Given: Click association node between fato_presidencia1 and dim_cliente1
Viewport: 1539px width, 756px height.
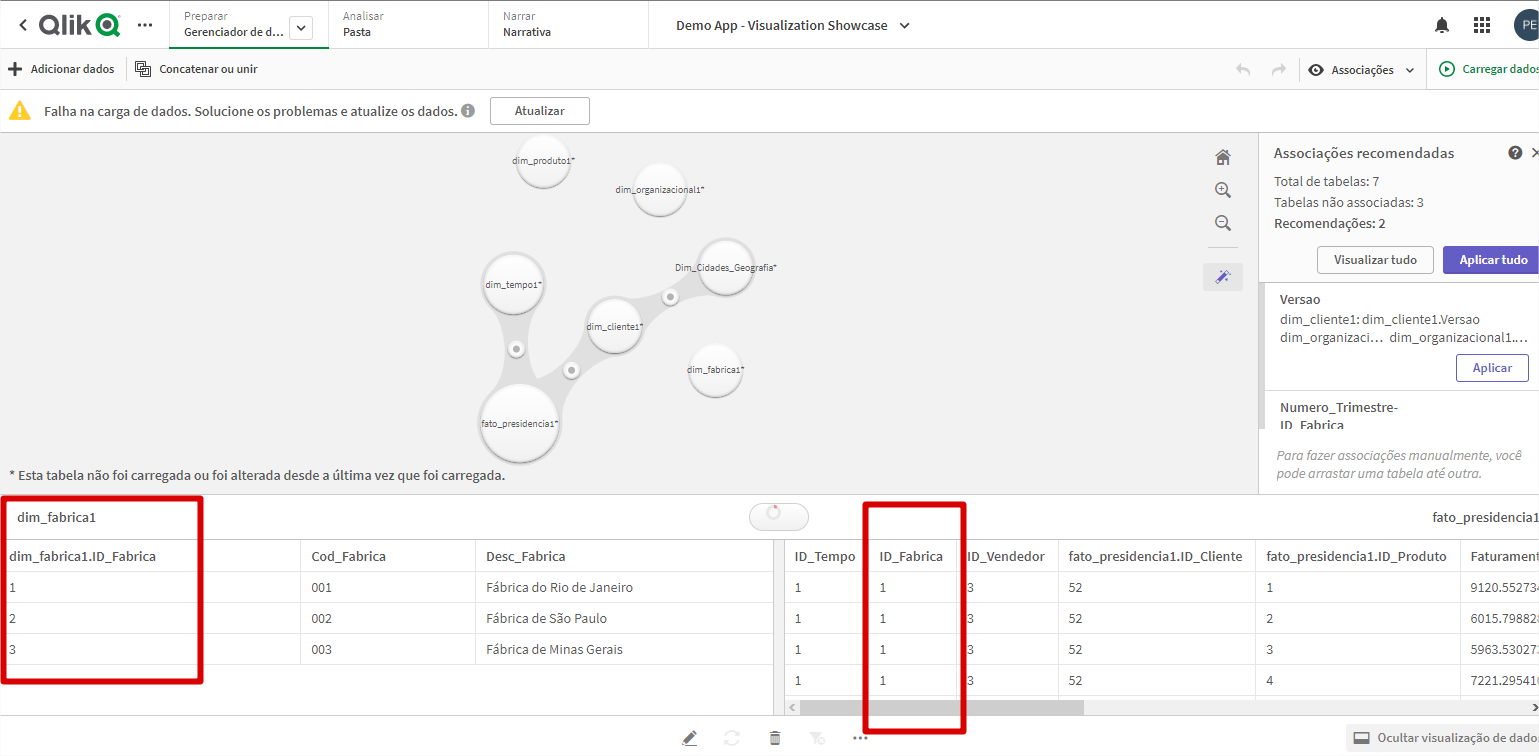Looking at the screenshot, I should pyautogui.click(x=571, y=370).
